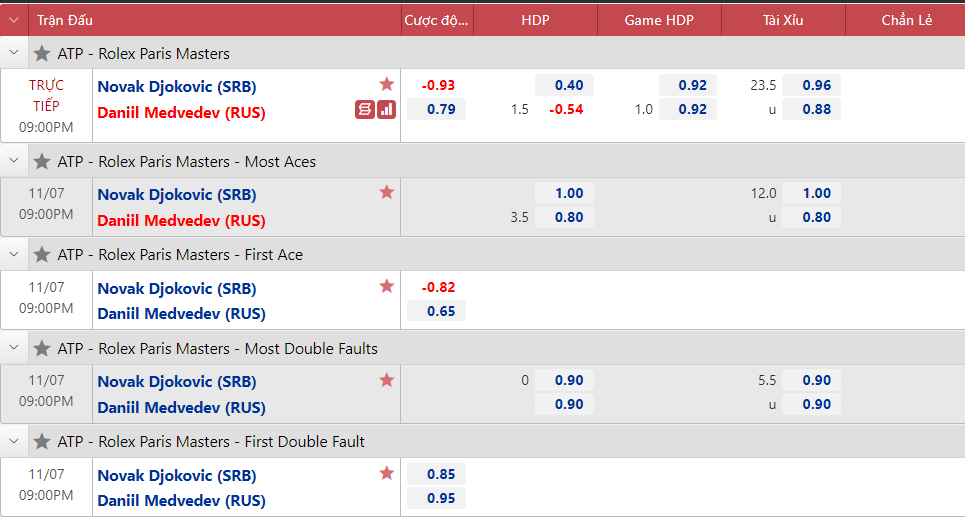Open statistics bar-chart icon for live match
Image resolution: width=965 pixels, height=517 pixels.
pos(386,110)
